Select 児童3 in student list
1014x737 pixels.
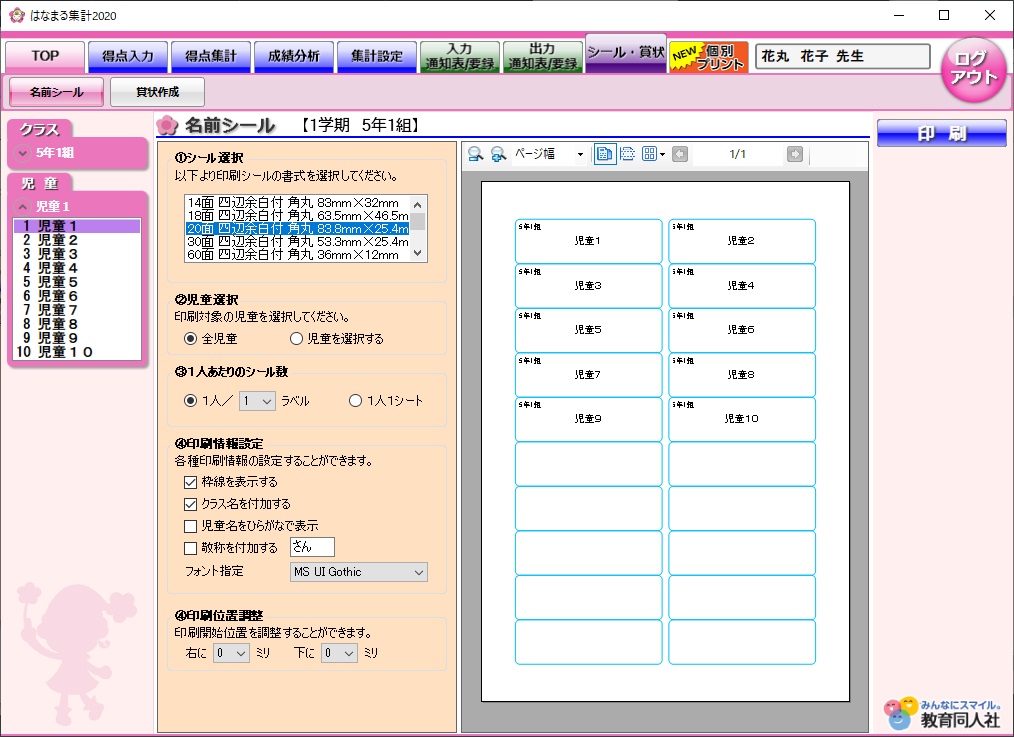[77, 254]
